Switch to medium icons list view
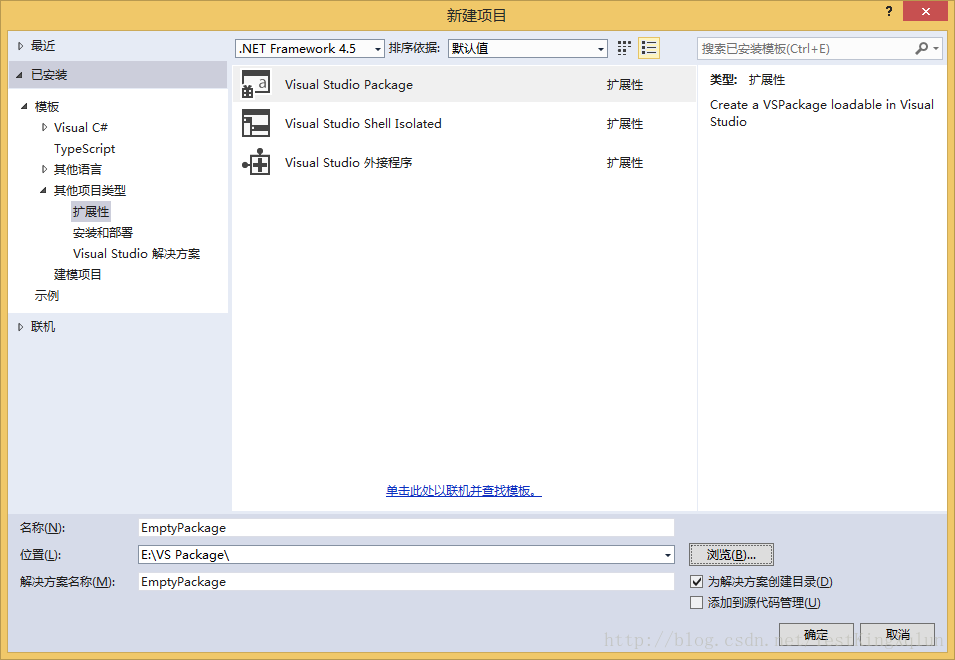The height and width of the screenshot is (660, 955). pyautogui.click(x=649, y=48)
